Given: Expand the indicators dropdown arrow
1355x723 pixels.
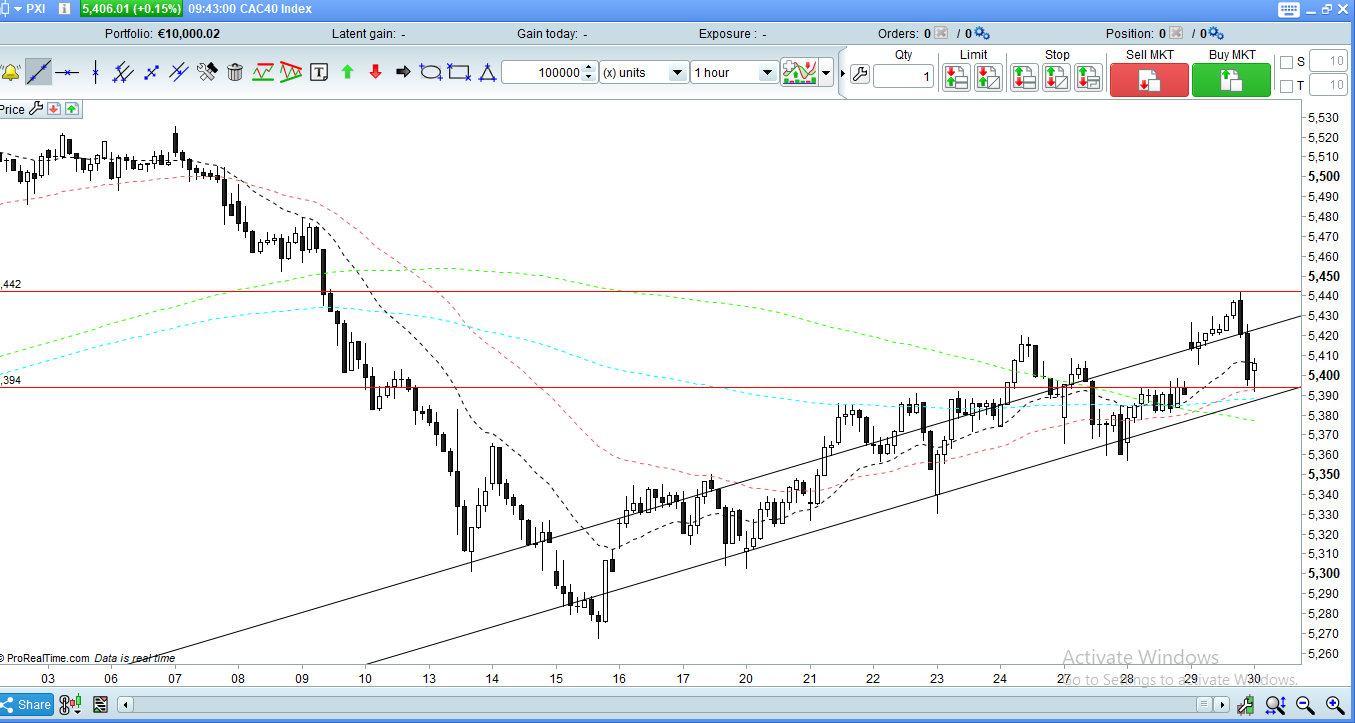Looking at the screenshot, I should (x=826, y=73).
